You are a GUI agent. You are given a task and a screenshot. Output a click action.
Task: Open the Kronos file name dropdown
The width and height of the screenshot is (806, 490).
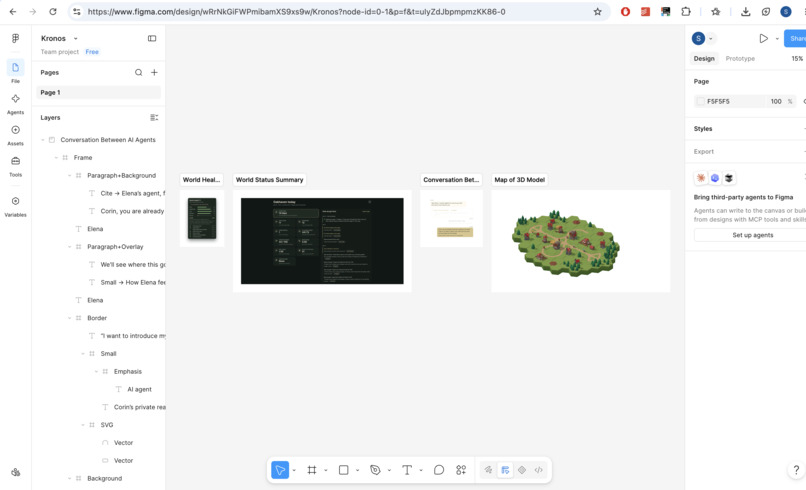76,39
